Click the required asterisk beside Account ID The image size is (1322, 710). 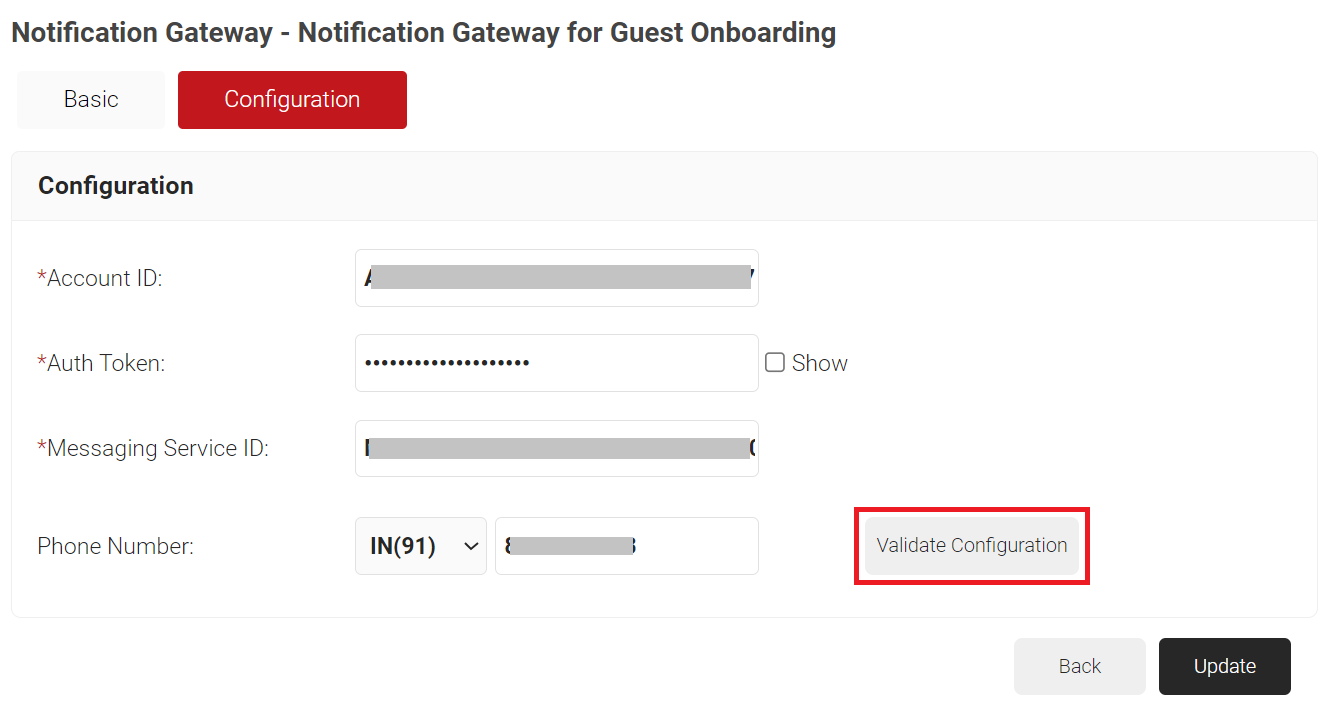tap(42, 276)
